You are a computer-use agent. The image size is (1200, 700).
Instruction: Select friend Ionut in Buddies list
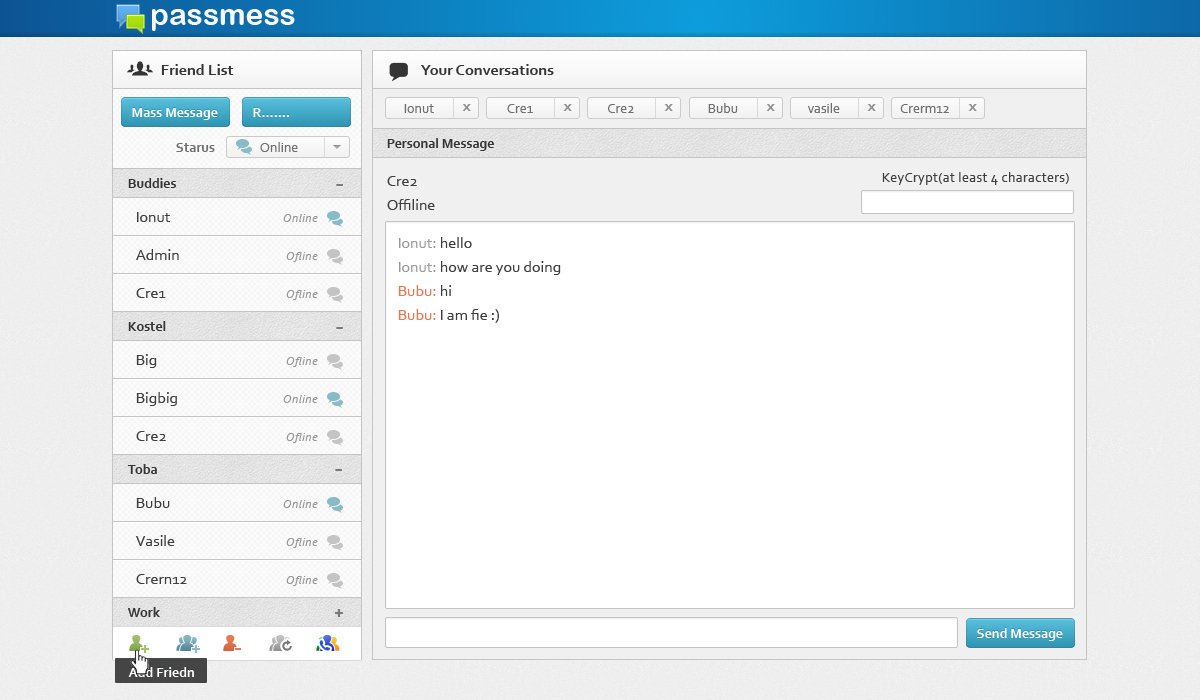point(237,217)
